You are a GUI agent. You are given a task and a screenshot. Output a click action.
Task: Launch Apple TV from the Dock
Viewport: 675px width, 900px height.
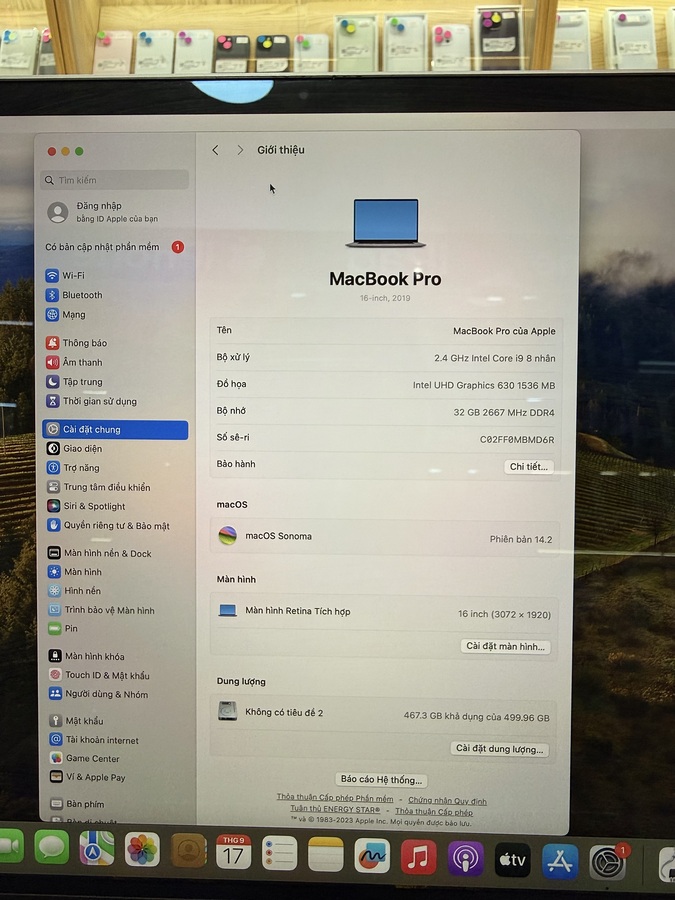[x=513, y=860]
